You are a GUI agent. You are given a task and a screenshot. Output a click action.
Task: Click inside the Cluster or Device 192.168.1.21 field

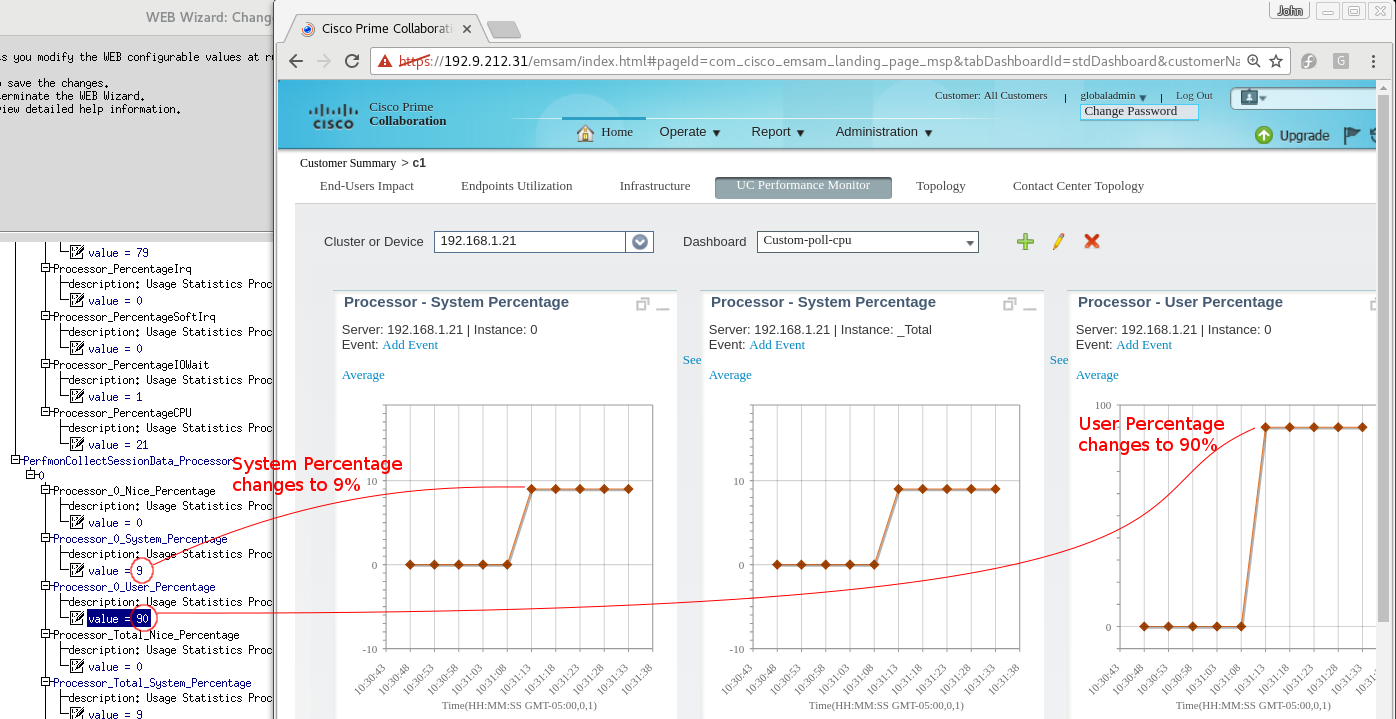(530, 241)
